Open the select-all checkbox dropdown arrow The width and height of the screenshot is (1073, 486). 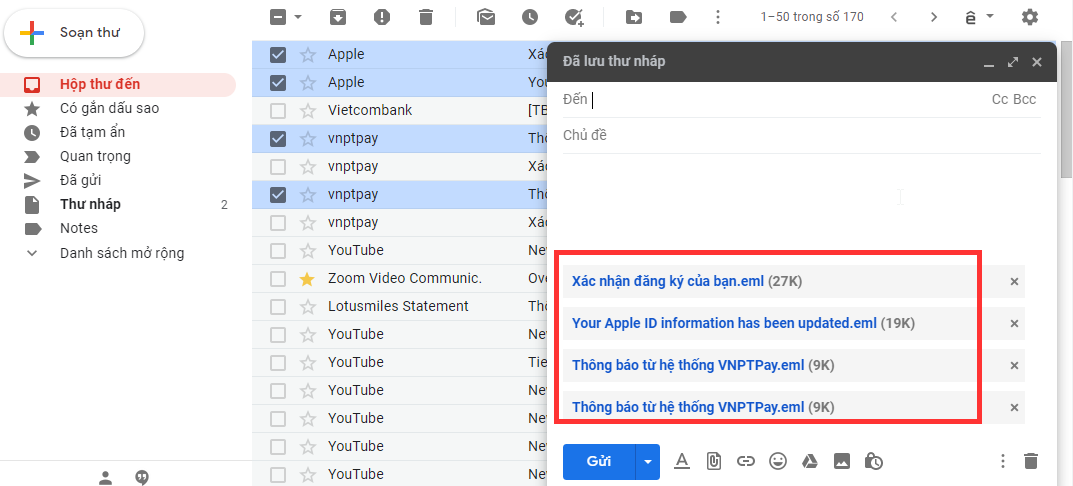pyautogui.click(x=298, y=17)
